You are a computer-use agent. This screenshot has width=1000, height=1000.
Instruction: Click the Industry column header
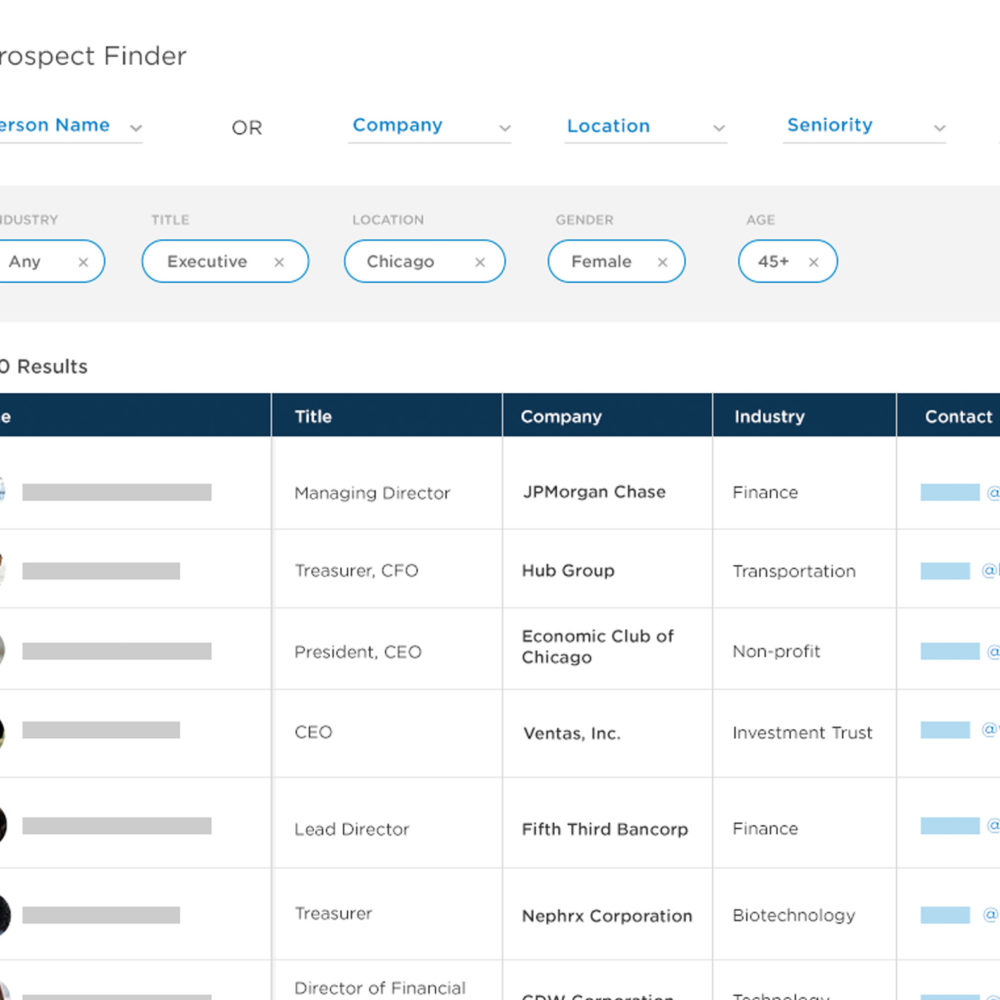click(769, 416)
